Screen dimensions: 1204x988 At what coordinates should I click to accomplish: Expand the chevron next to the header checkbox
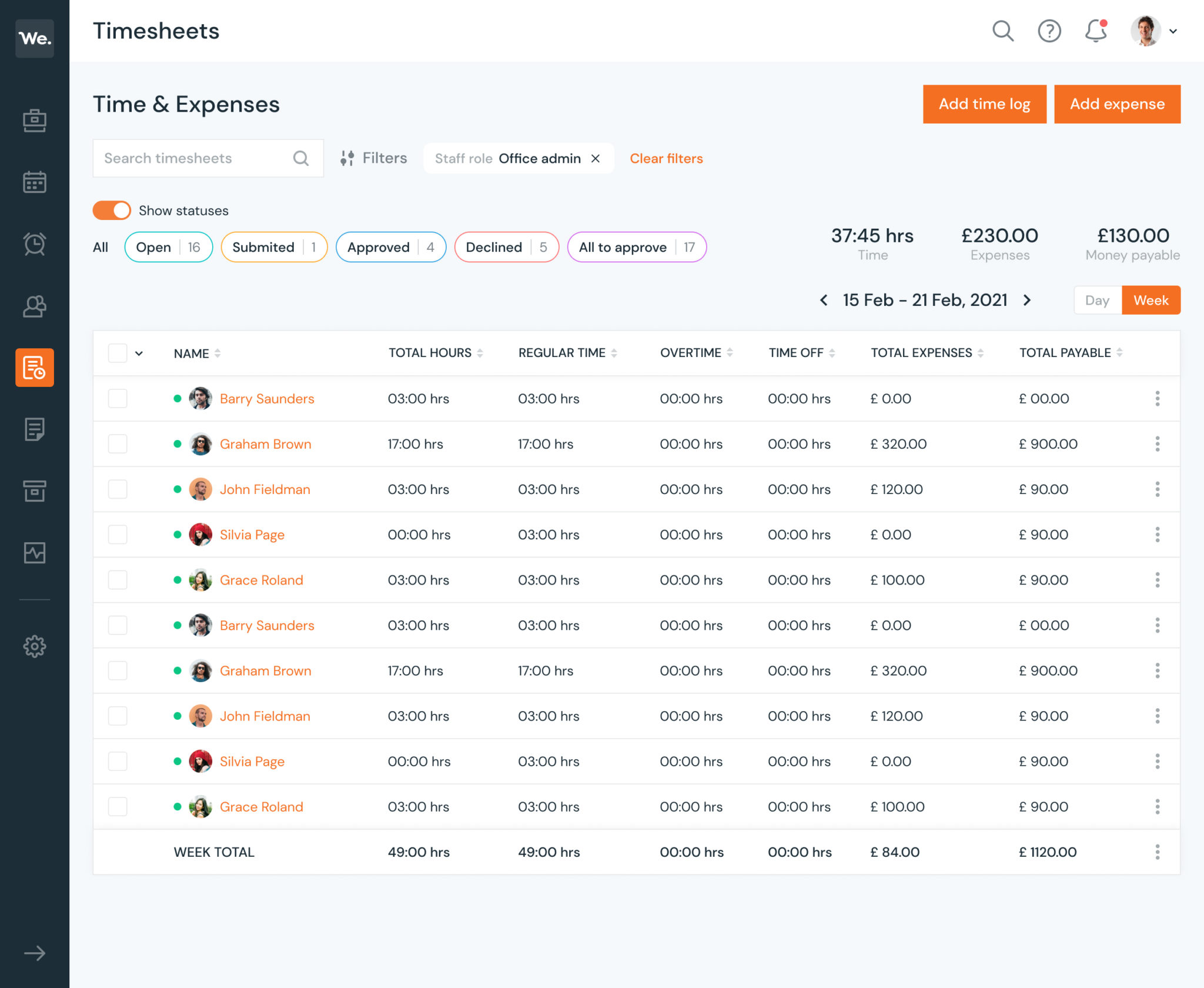click(x=139, y=353)
